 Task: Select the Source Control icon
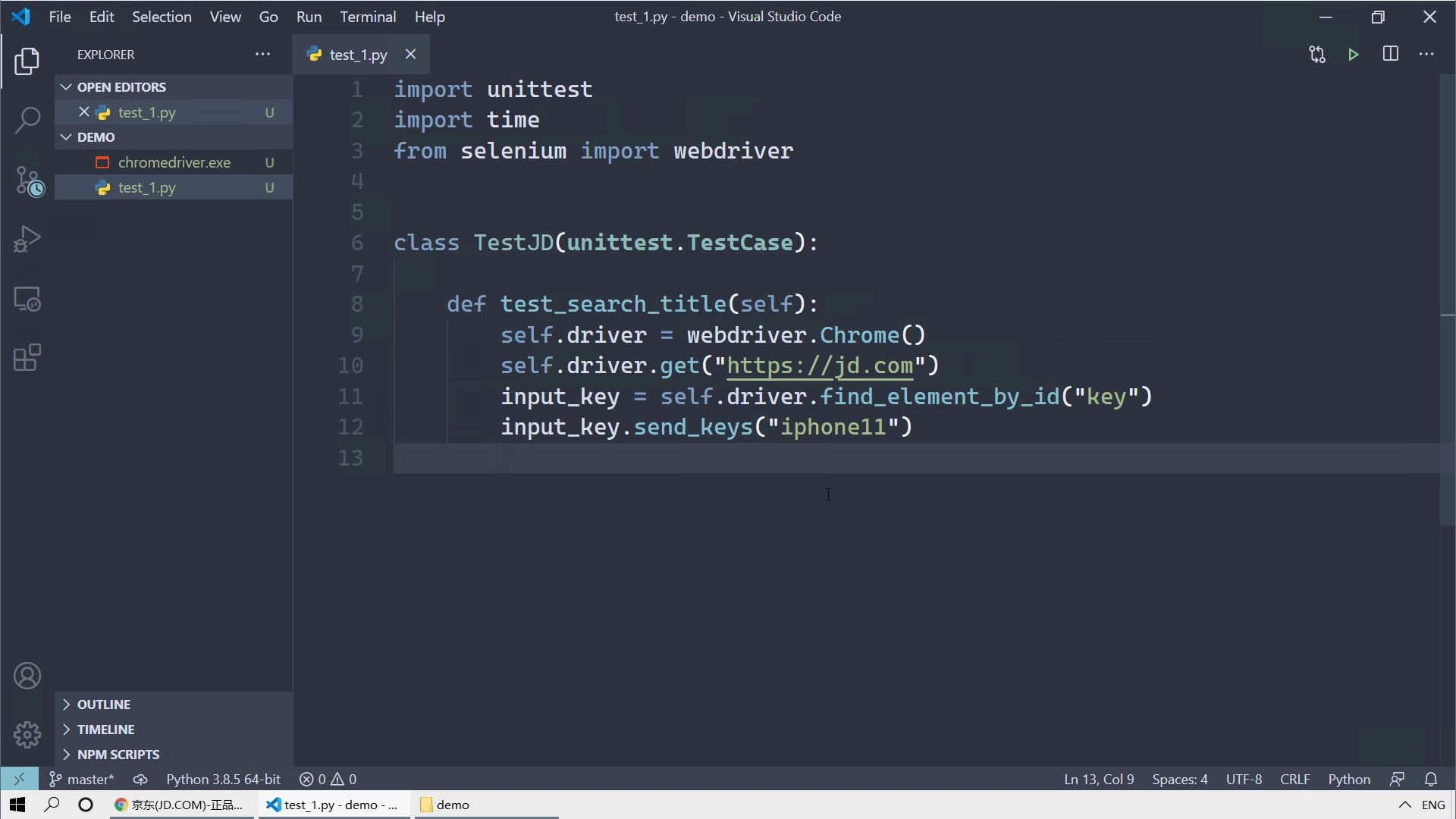pos(27,180)
